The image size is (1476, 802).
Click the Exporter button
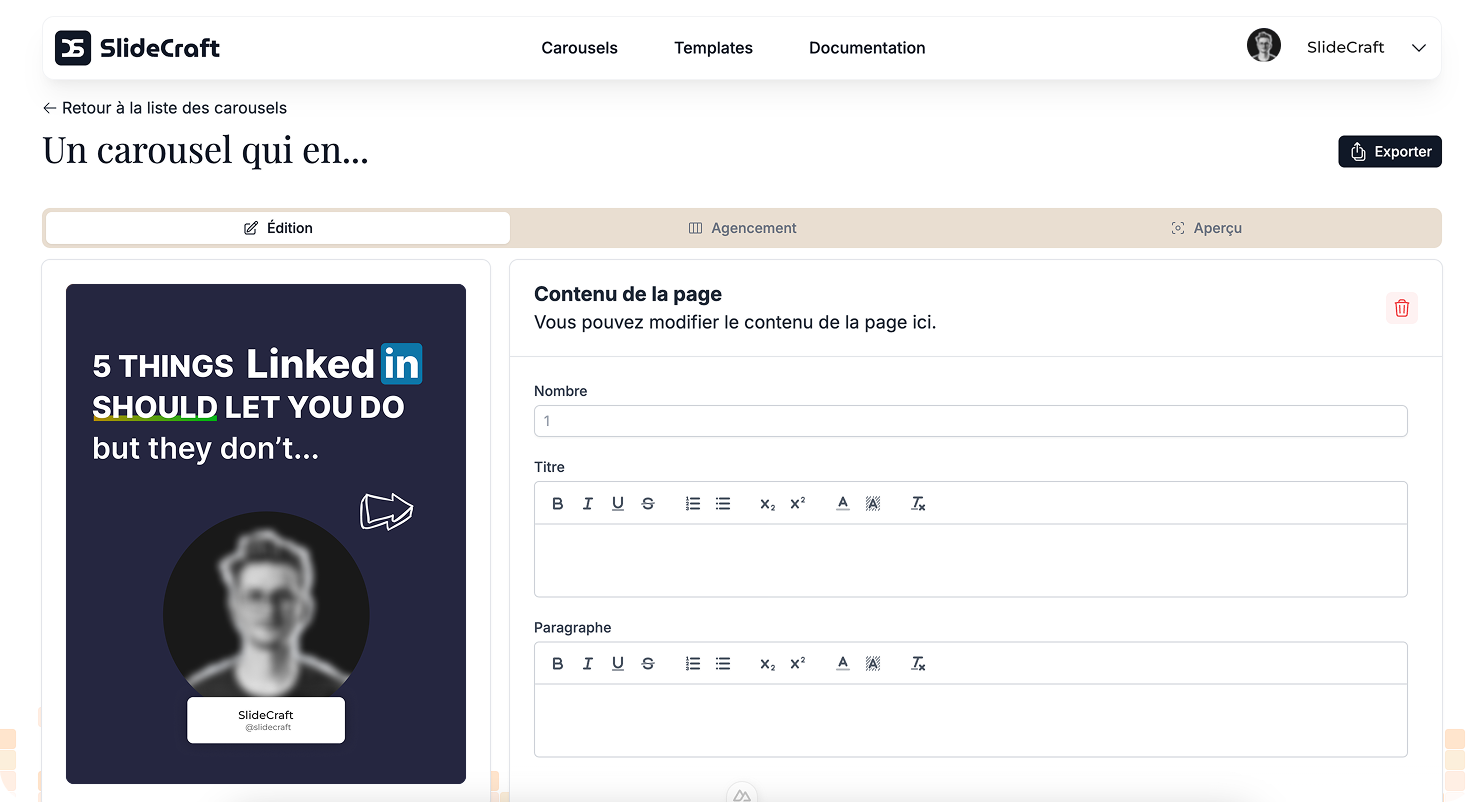coord(1390,151)
